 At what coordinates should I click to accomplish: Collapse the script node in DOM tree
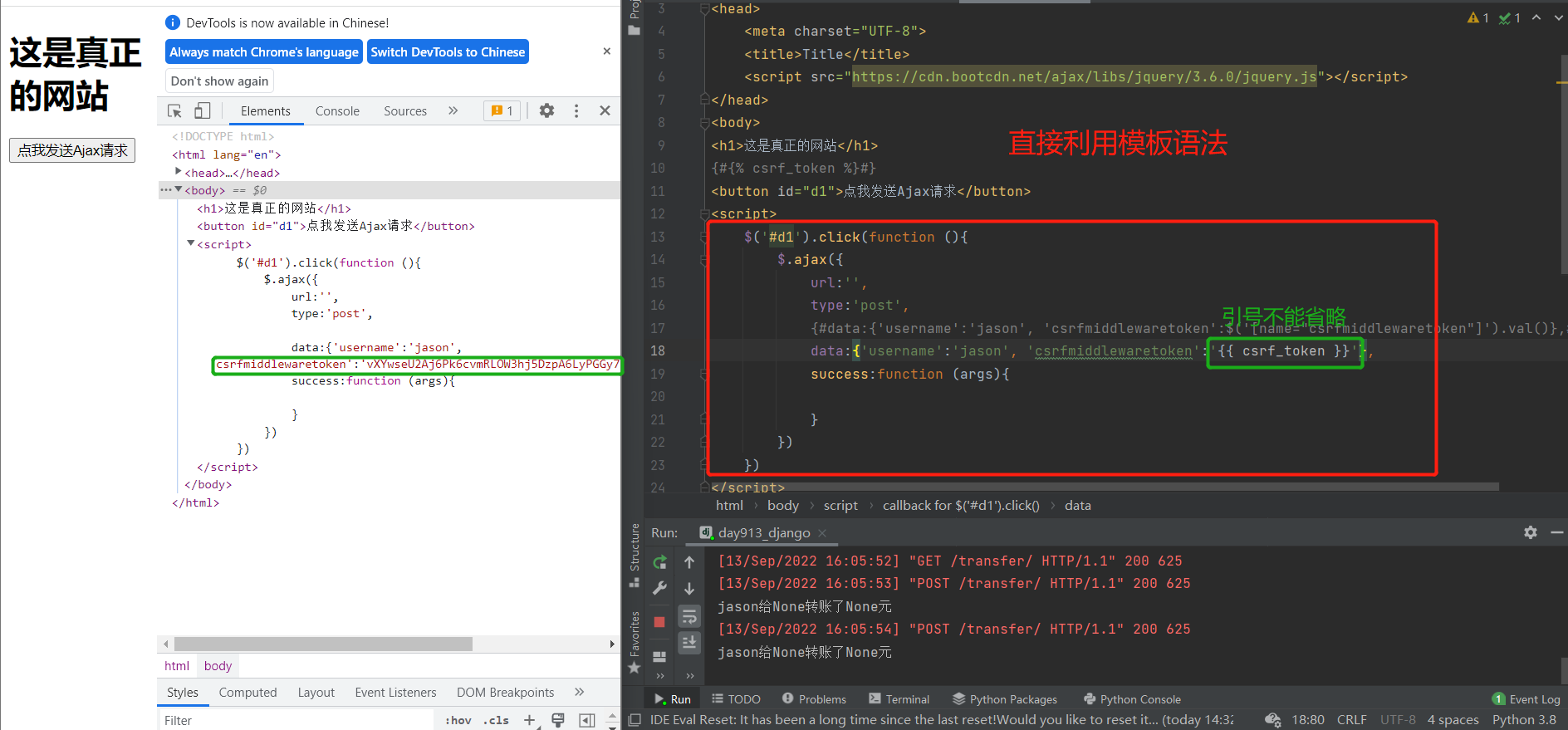pyautogui.click(x=190, y=244)
